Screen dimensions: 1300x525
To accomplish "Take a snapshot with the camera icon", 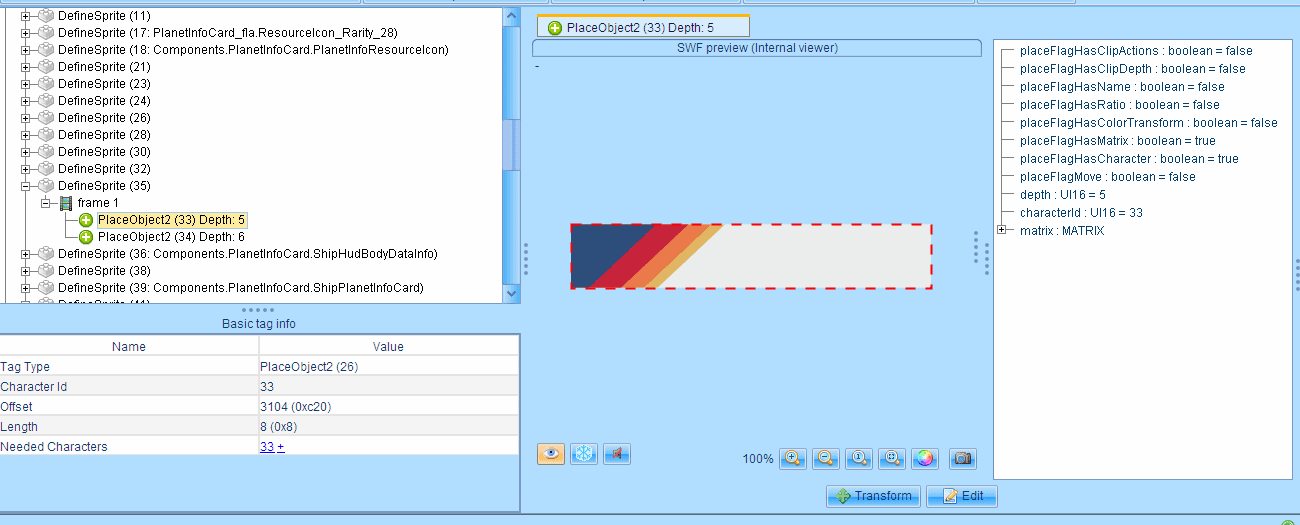I will click(962, 458).
